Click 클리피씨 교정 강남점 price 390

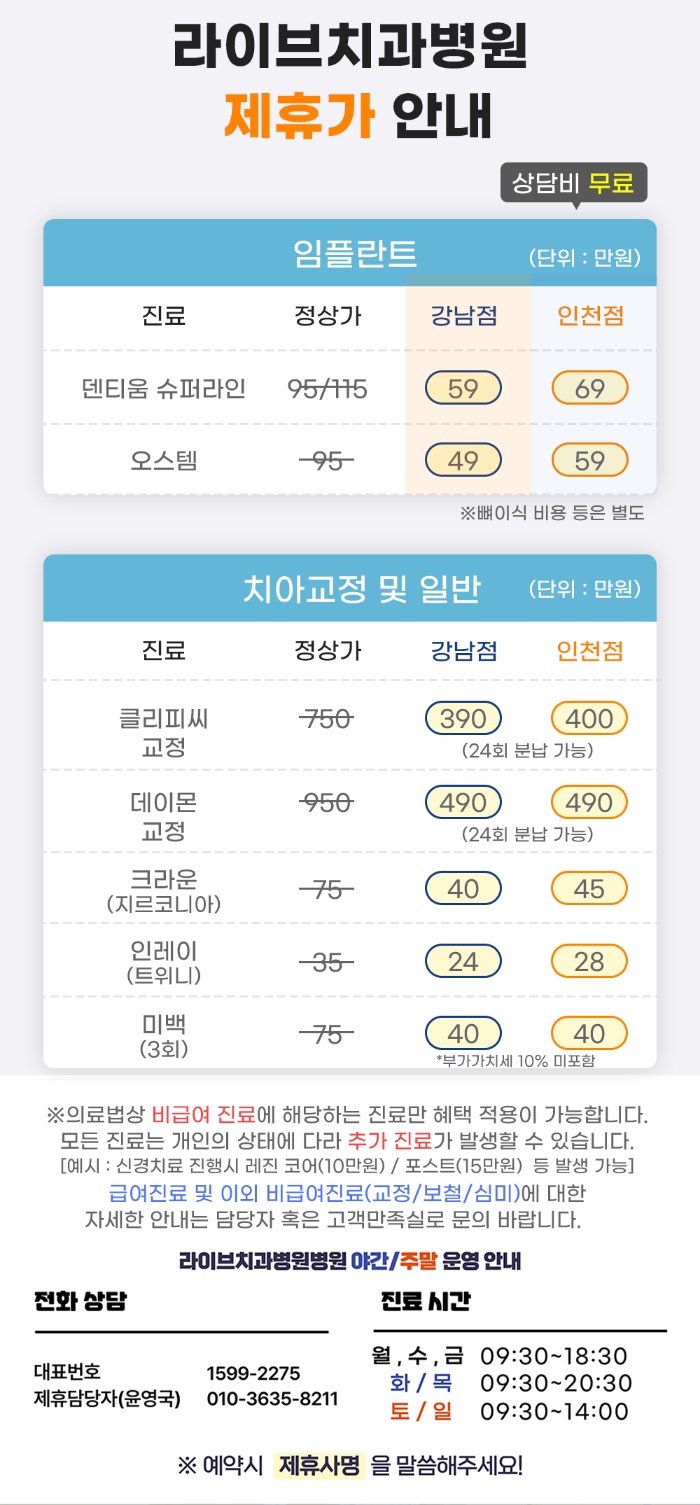pos(463,718)
